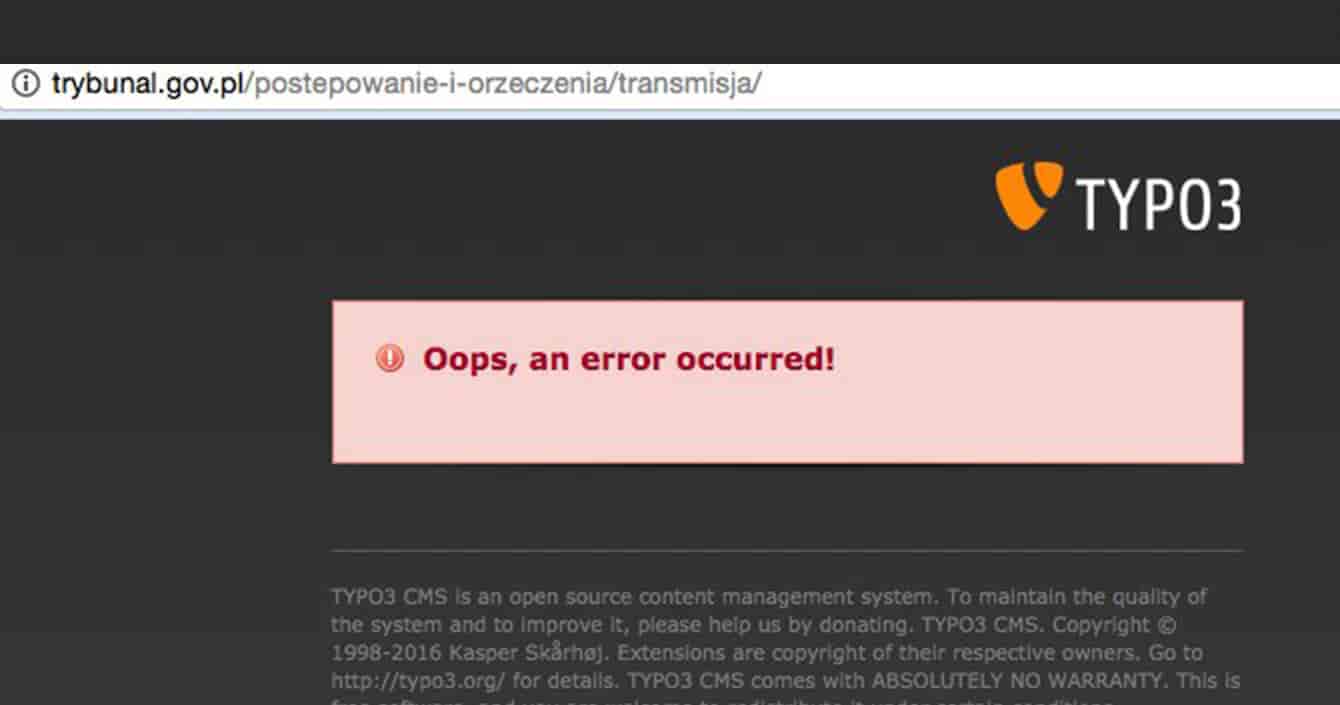Click the trybunal.gov.pl domain in the URL
Viewport: 1340px width, 705px height.
tap(149, 84)
